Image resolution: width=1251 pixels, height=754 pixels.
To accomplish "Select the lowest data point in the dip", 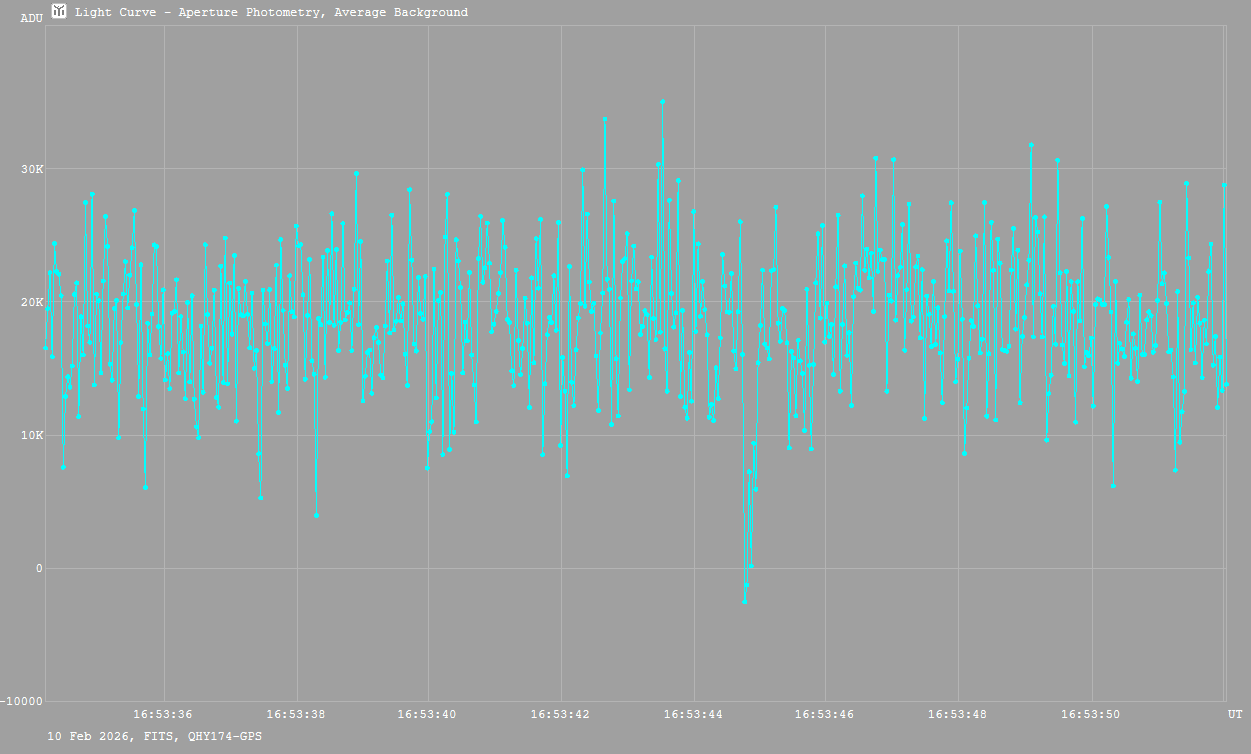I will (744, 601).
